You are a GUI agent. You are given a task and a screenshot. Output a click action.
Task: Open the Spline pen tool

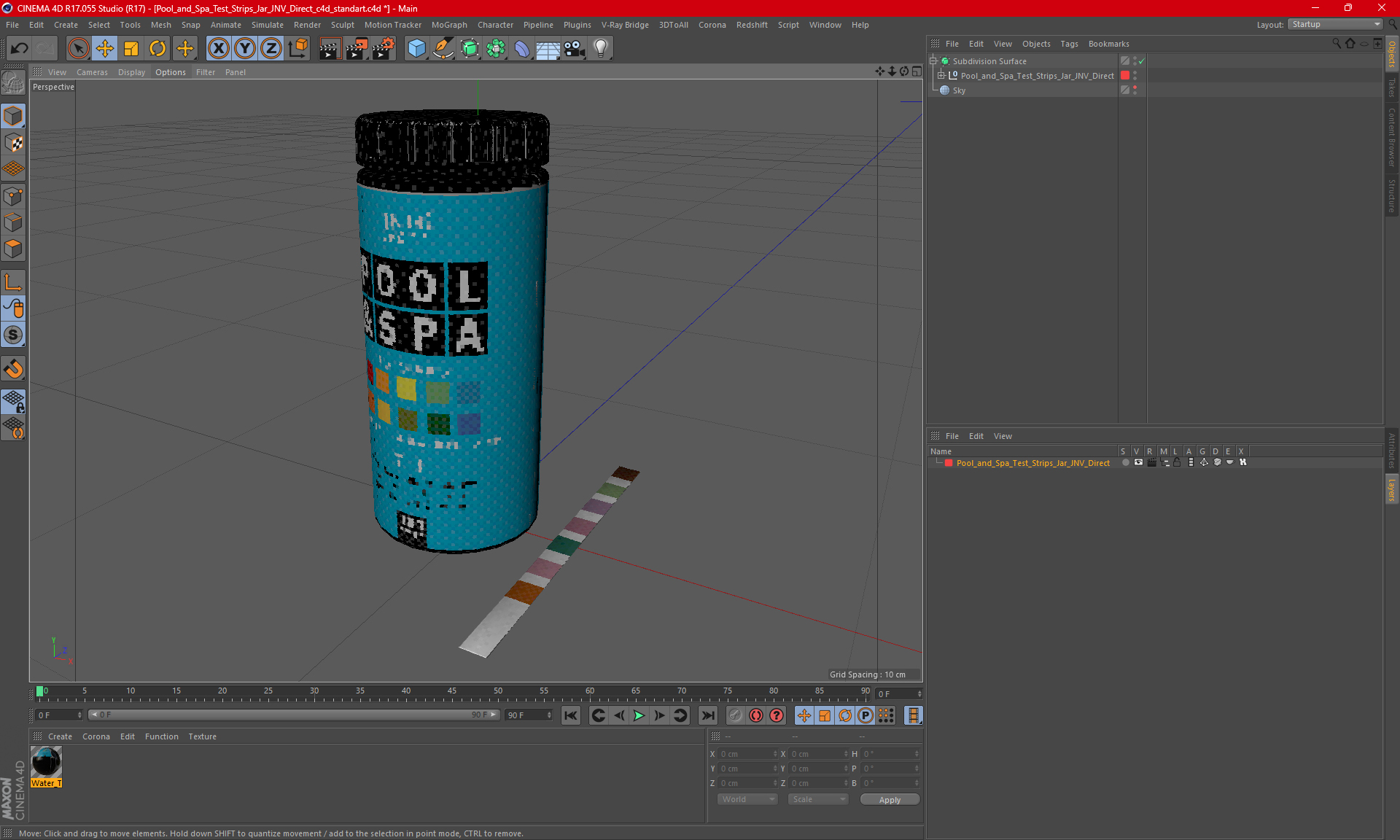(443, 49)
